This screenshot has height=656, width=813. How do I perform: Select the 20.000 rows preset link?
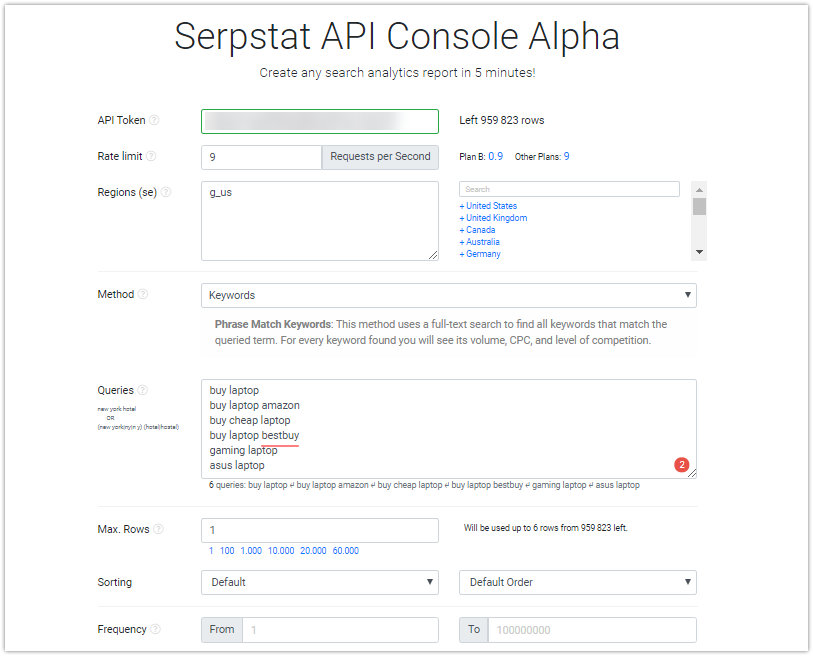point(313,551)
